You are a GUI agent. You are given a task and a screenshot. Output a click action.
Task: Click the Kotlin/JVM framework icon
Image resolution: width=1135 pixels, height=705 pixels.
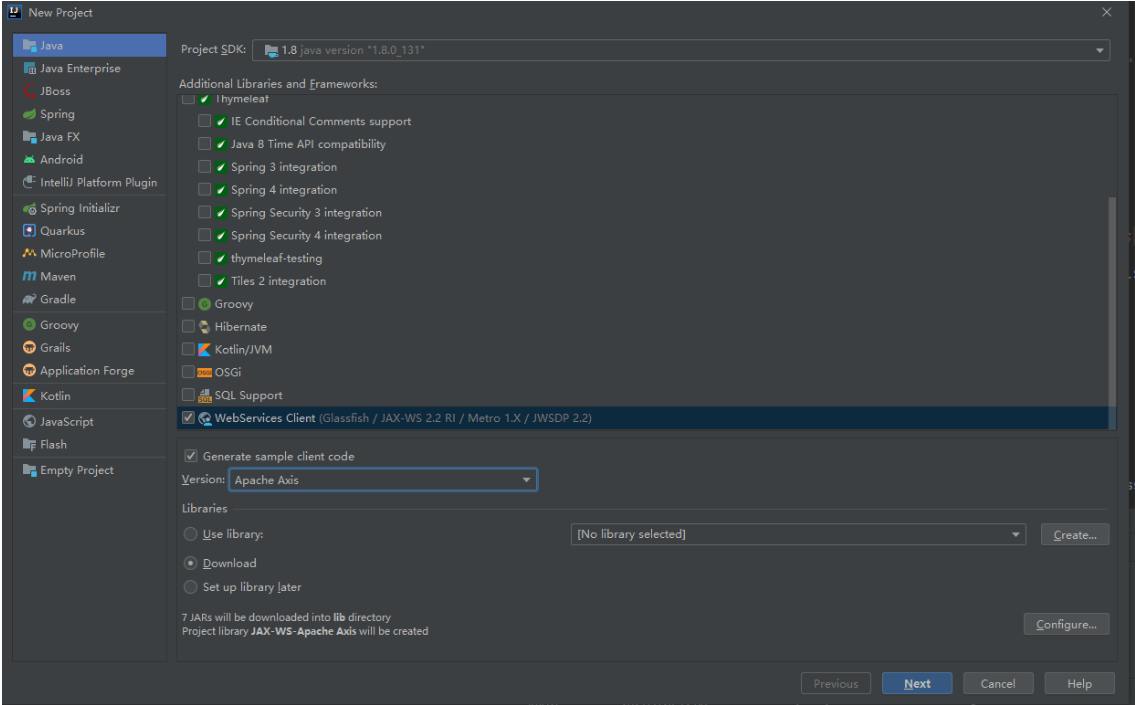205,350
